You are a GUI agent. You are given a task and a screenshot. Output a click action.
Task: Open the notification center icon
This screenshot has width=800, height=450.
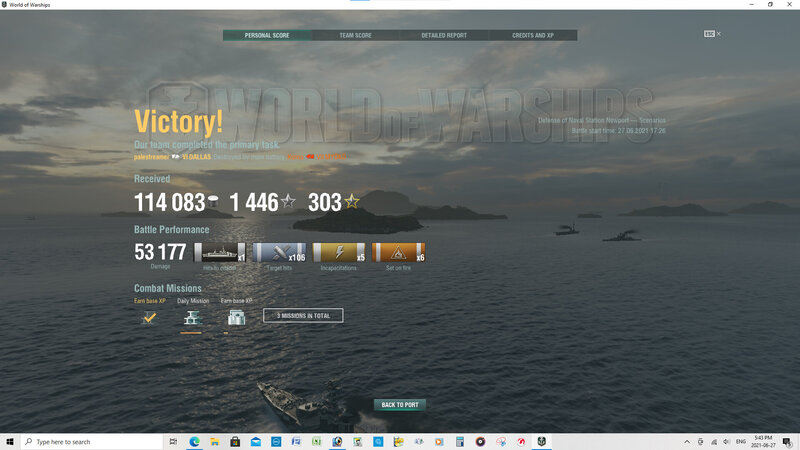point(788,442)
